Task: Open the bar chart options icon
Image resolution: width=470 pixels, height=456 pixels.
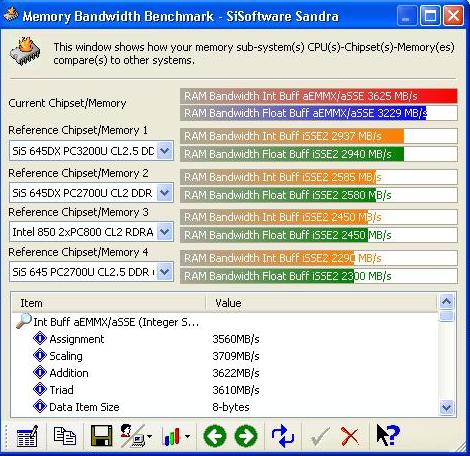Action: [172, 436]
